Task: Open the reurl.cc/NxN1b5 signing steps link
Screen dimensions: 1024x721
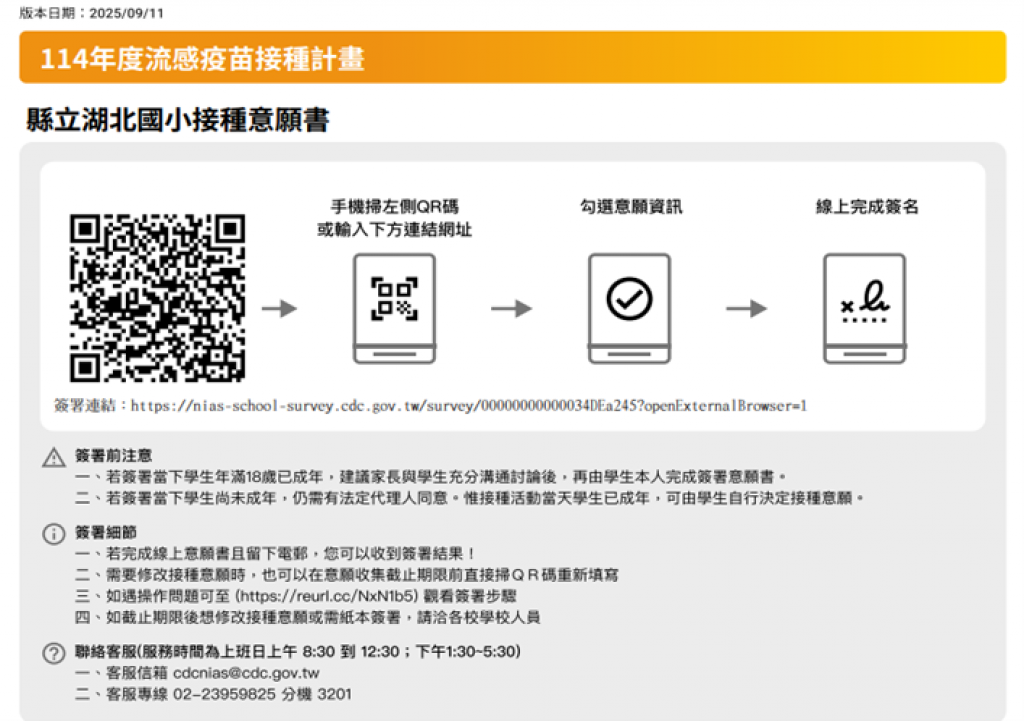Action: coord(327,596)
